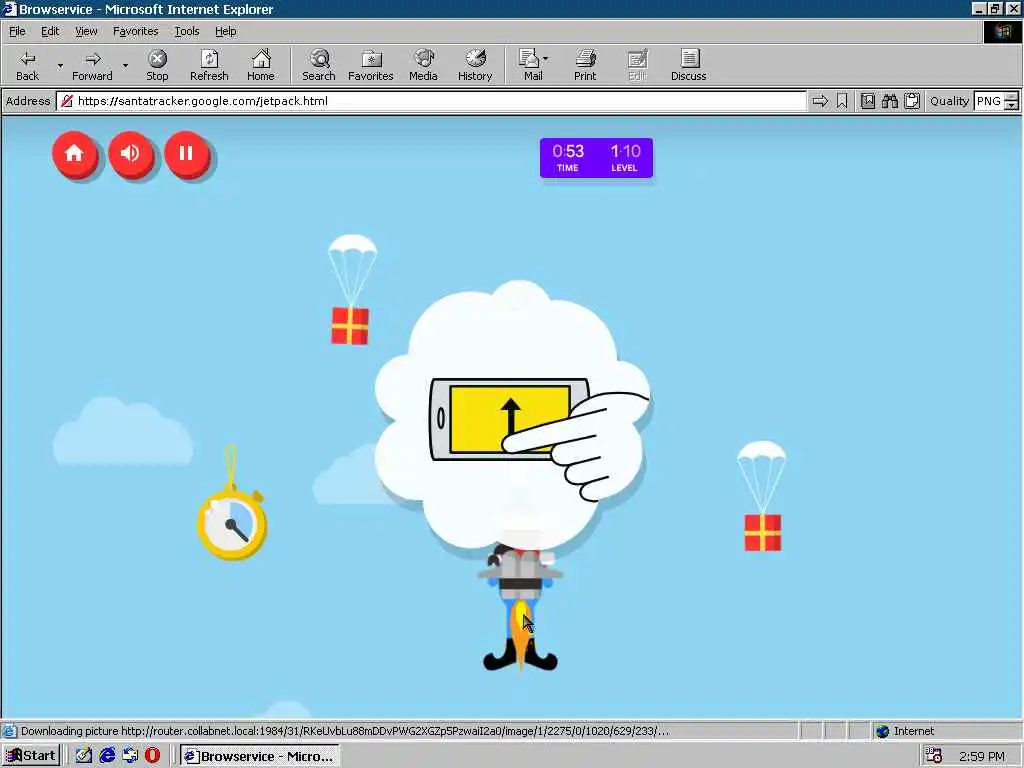The image size is (1024, 768).
Task: Click the Back toolbar button
Action: pos(27,65)
